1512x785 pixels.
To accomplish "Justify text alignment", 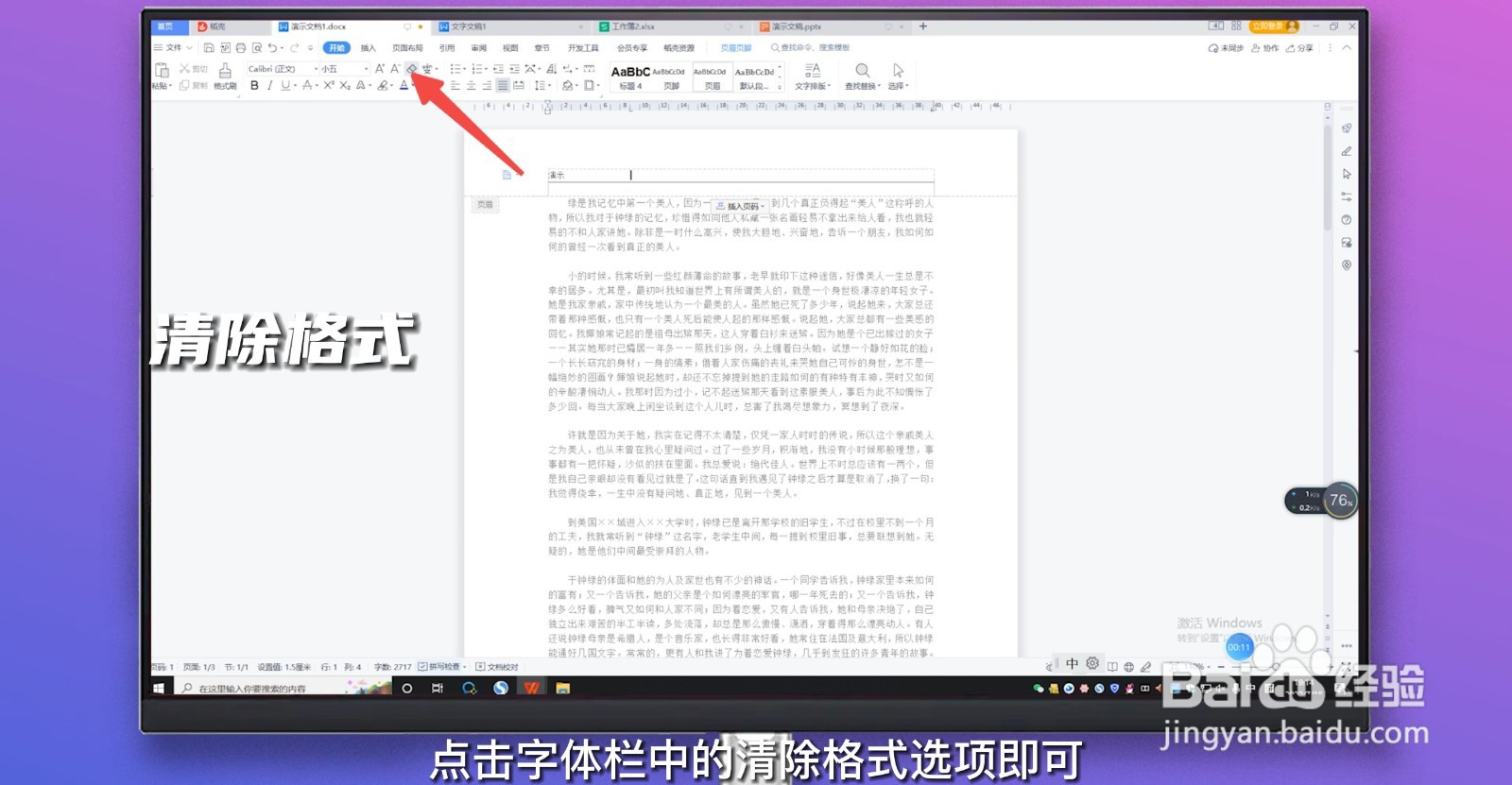I will click(503, 85).
